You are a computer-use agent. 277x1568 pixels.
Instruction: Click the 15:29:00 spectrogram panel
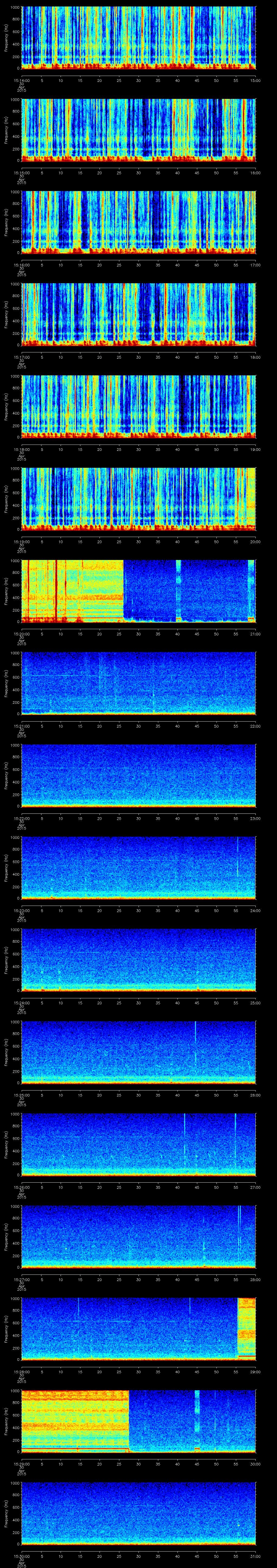coord(138,1421)
